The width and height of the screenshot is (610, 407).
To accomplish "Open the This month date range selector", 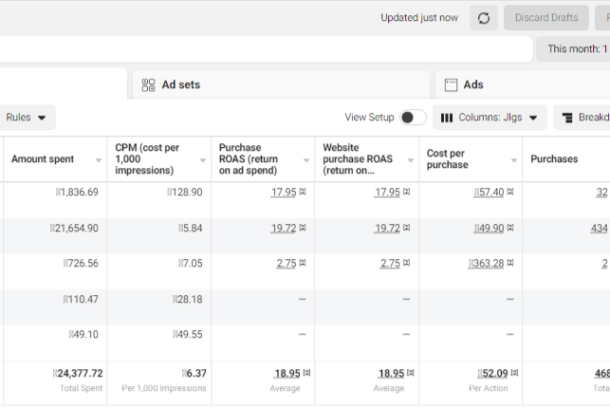I will [576, 49].
